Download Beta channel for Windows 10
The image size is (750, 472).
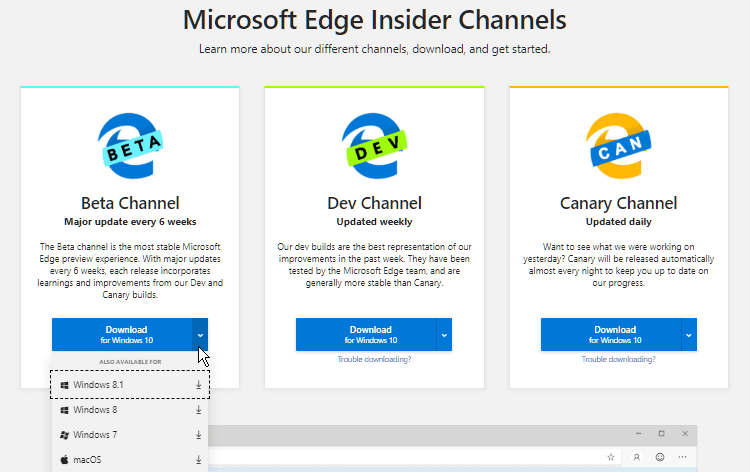click(122, 335)
